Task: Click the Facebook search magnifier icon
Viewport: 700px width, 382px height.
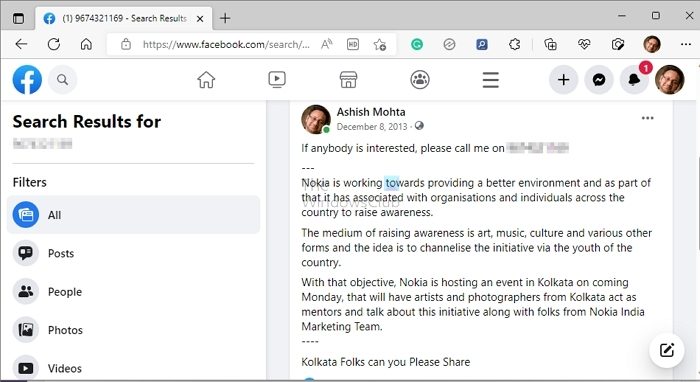Action: [x=62, y=80]
